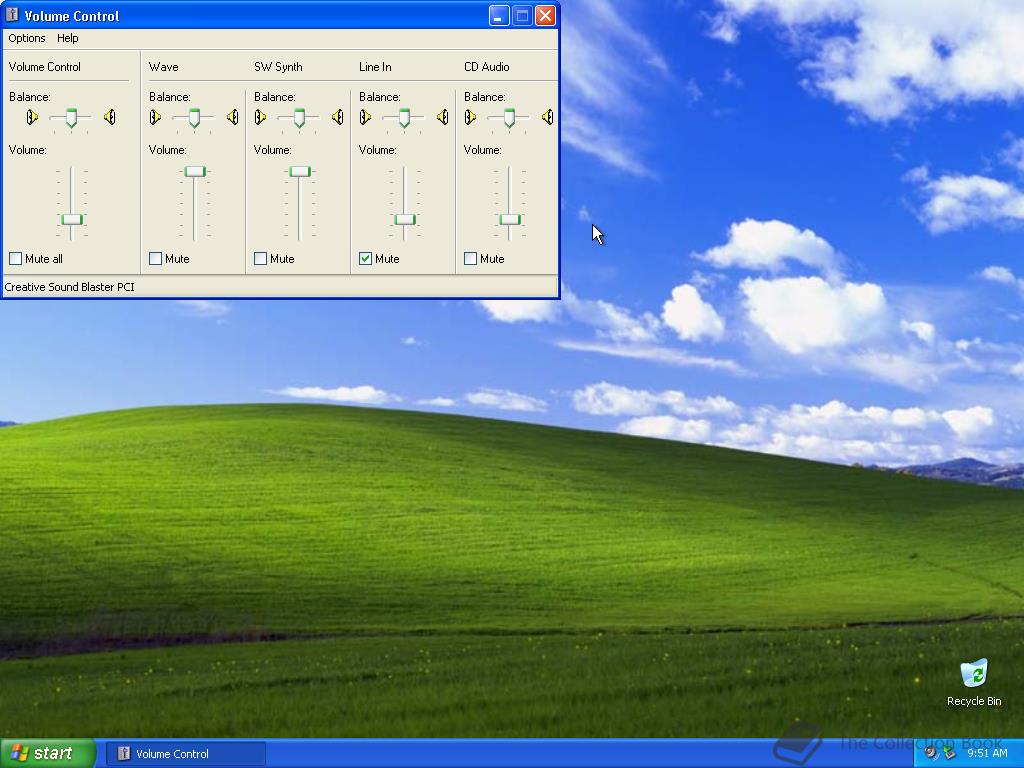The height and width of the screenshot is (768, 1024).
Task: Click the Wave volume slider thumb
Action: click(195, 172)
